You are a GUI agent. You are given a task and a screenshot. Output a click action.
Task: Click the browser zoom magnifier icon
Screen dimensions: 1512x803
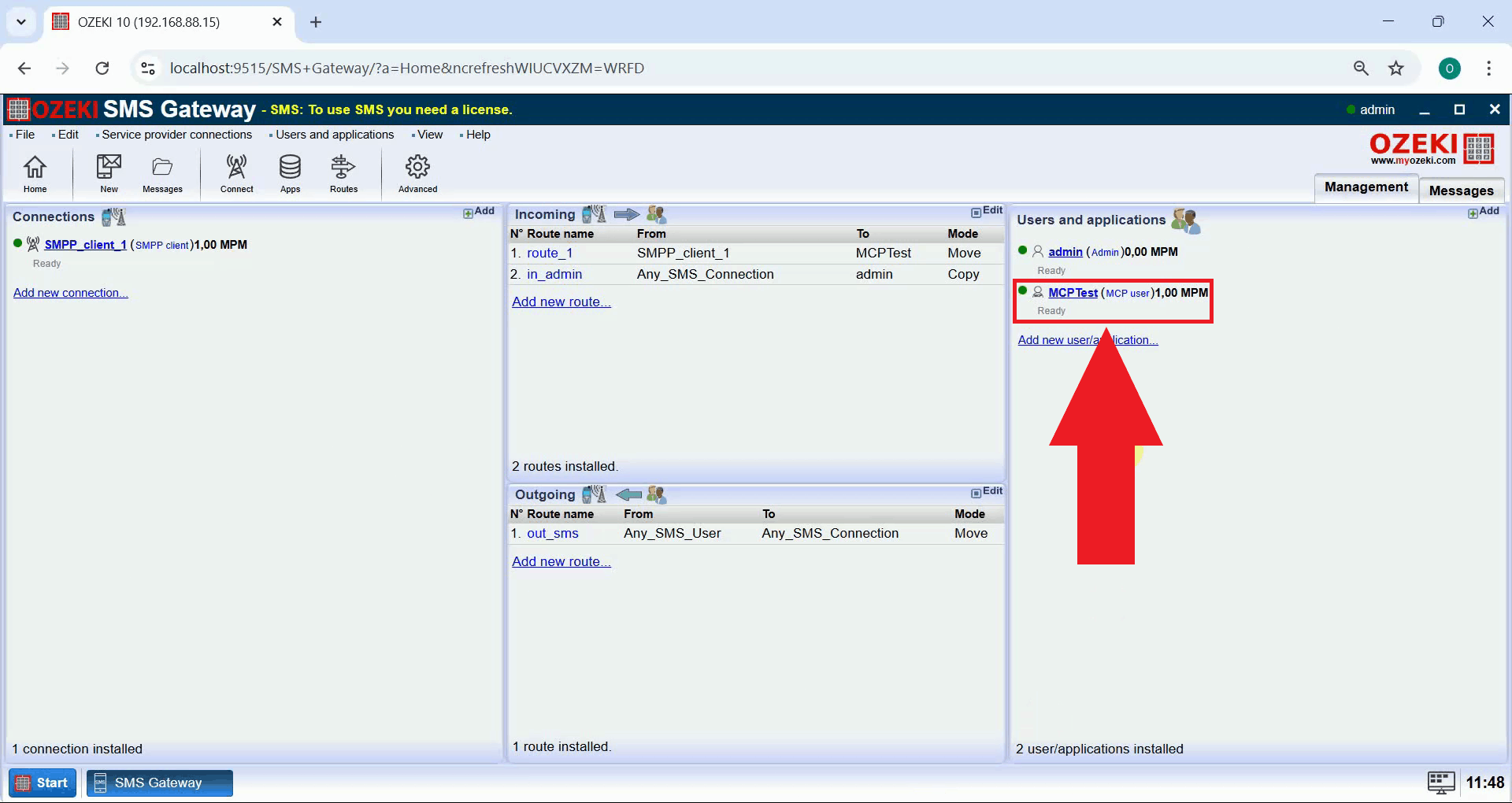point(1361,68)
